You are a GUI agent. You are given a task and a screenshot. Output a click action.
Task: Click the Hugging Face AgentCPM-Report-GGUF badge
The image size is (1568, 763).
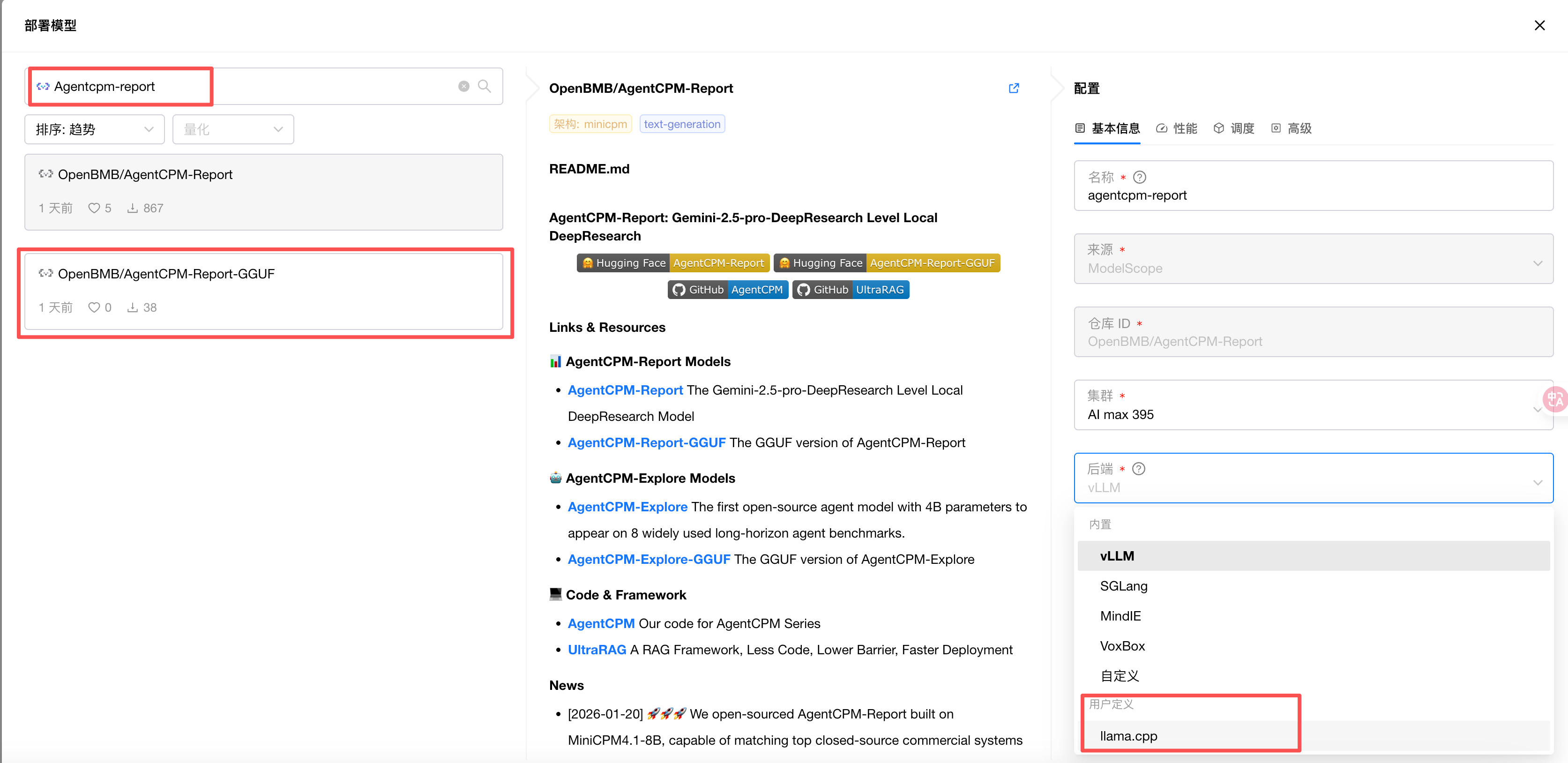886,263
